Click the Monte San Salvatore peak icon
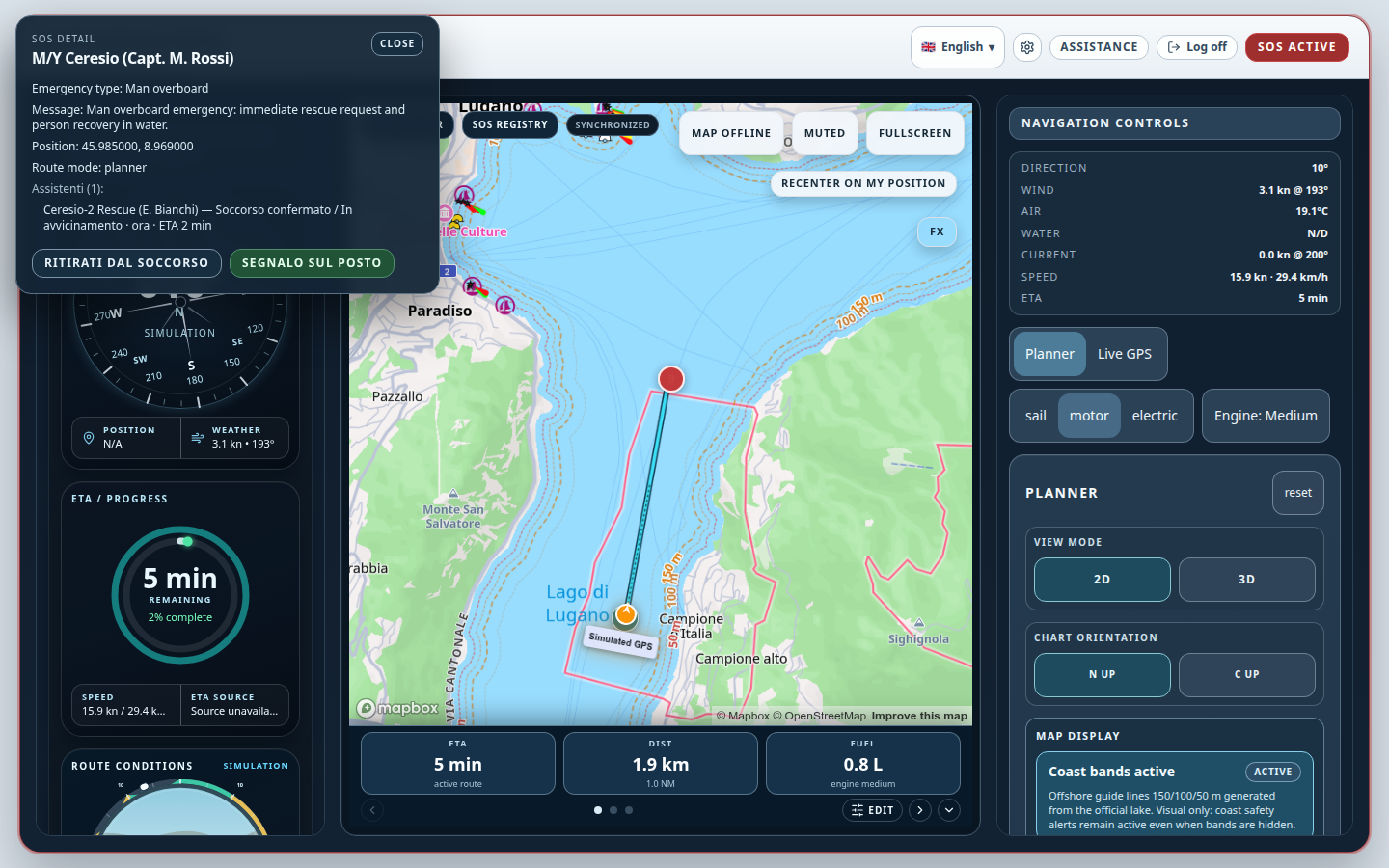 (453, 494)
